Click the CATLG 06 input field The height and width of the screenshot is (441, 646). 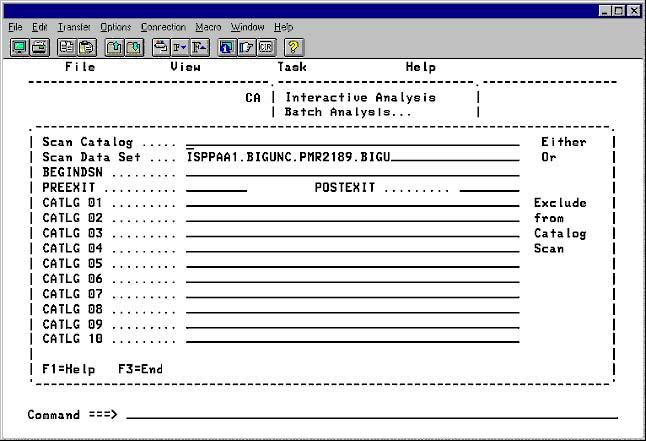353,279
